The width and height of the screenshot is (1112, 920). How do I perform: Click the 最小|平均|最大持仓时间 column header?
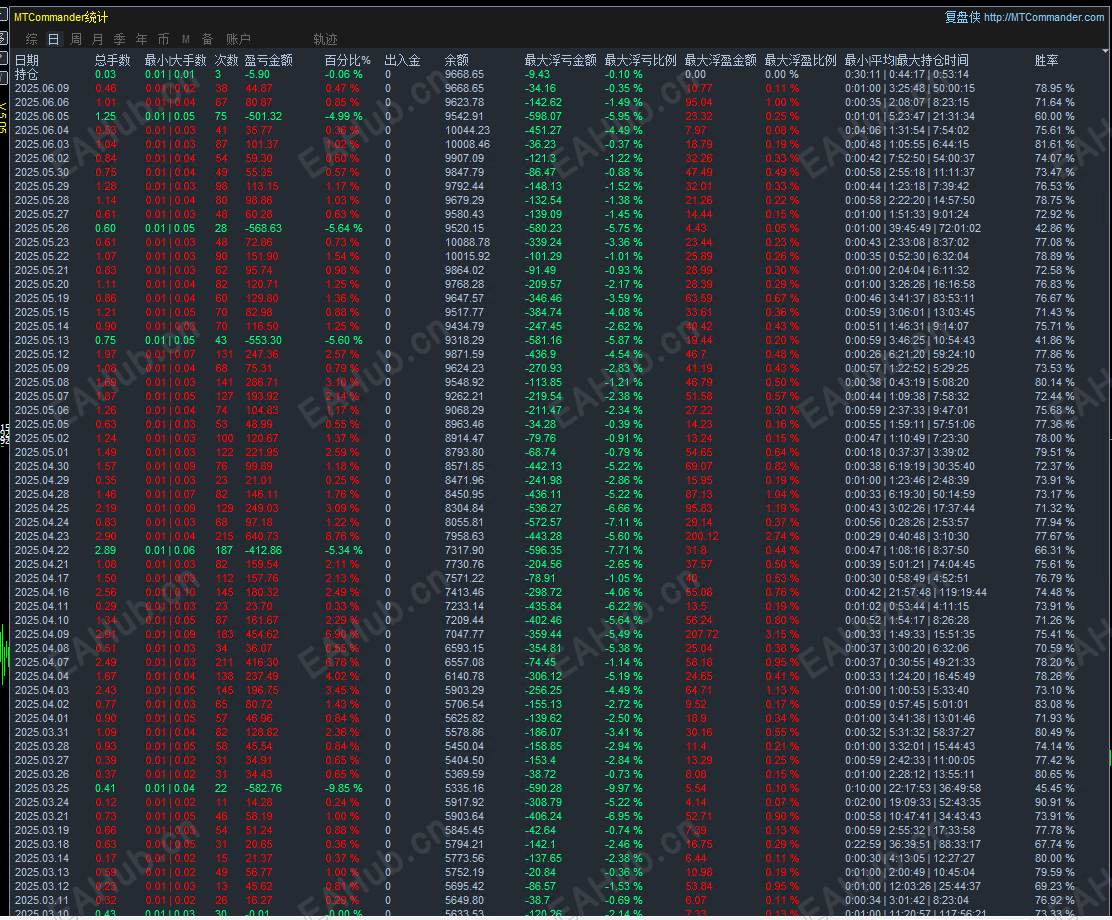[906, 60]
